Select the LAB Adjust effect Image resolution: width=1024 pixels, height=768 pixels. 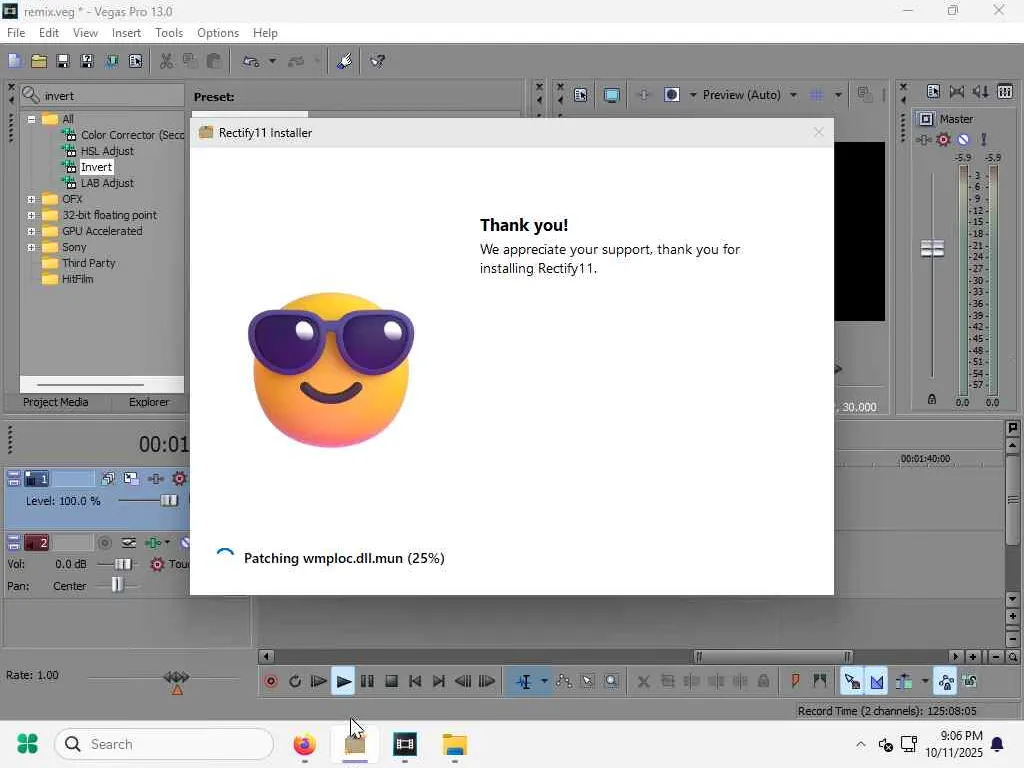[x=106, y=183]
